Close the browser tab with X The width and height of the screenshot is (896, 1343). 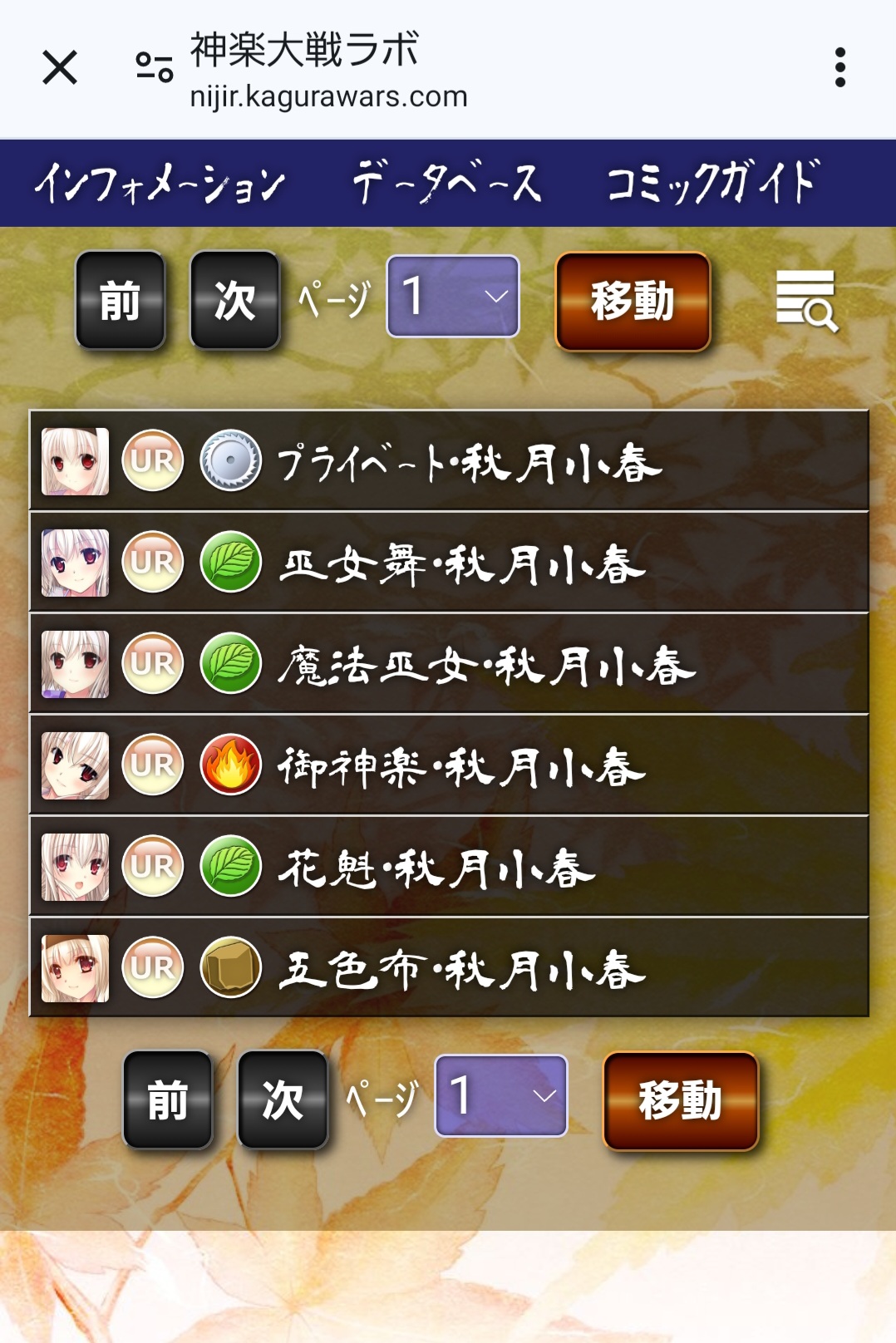[60, 67]
